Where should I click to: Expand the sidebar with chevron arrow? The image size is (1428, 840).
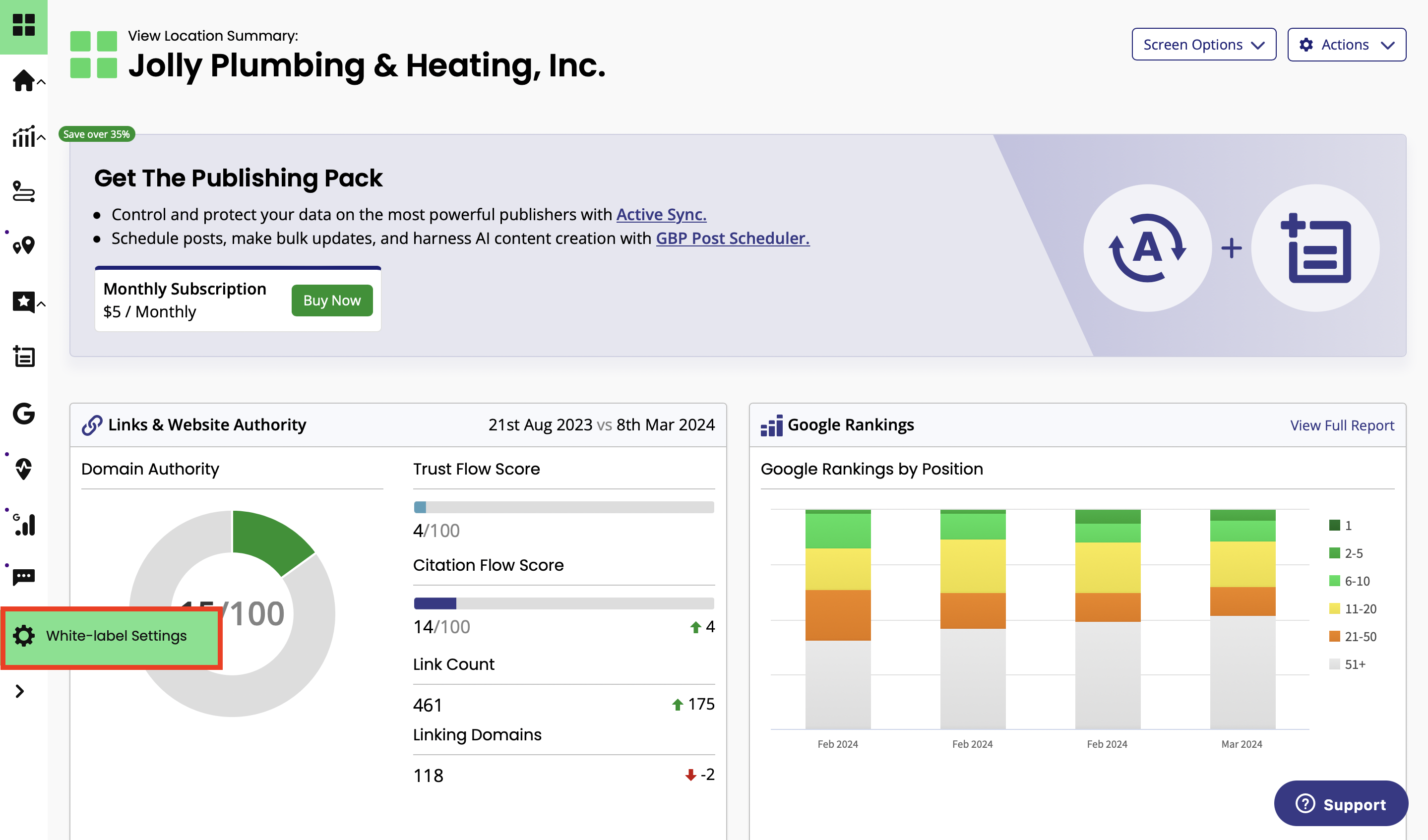click(x=20, y=691)
